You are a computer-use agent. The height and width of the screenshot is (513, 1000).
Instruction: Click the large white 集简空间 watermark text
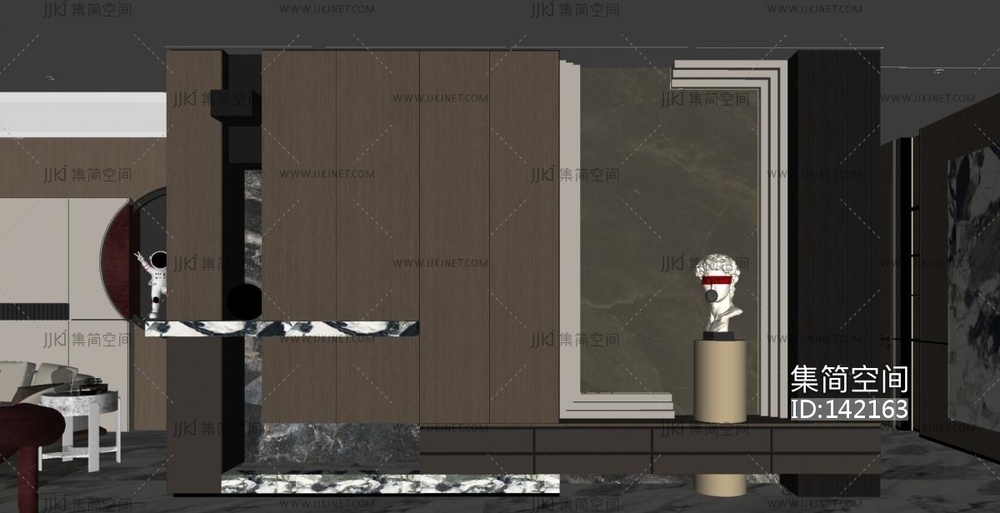point(849,379)
